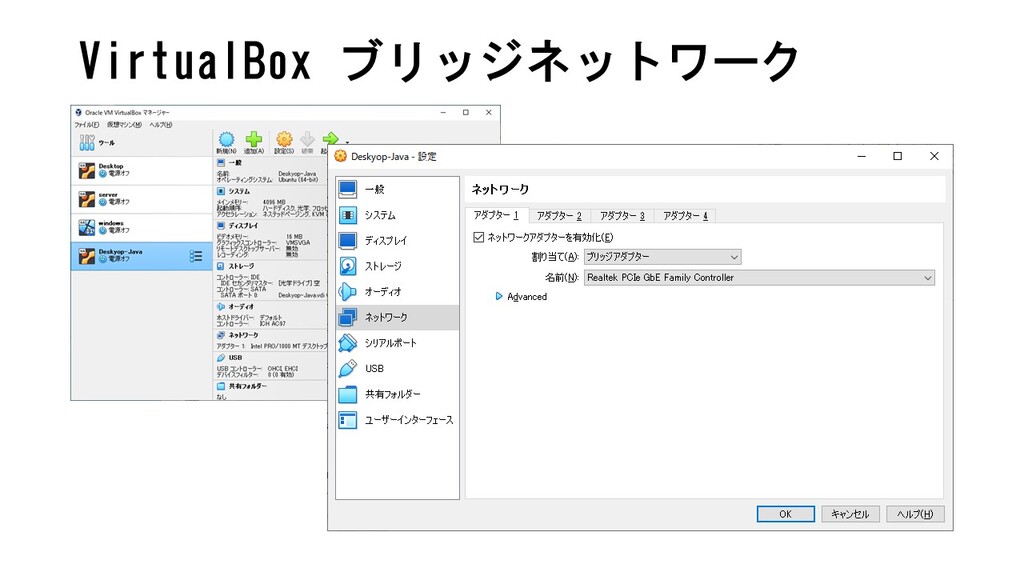Open 名前 dropdown showing Realtek PCIe GbE
The width and height of the screenshot is (1024, 576).
[x=759, y=278]
